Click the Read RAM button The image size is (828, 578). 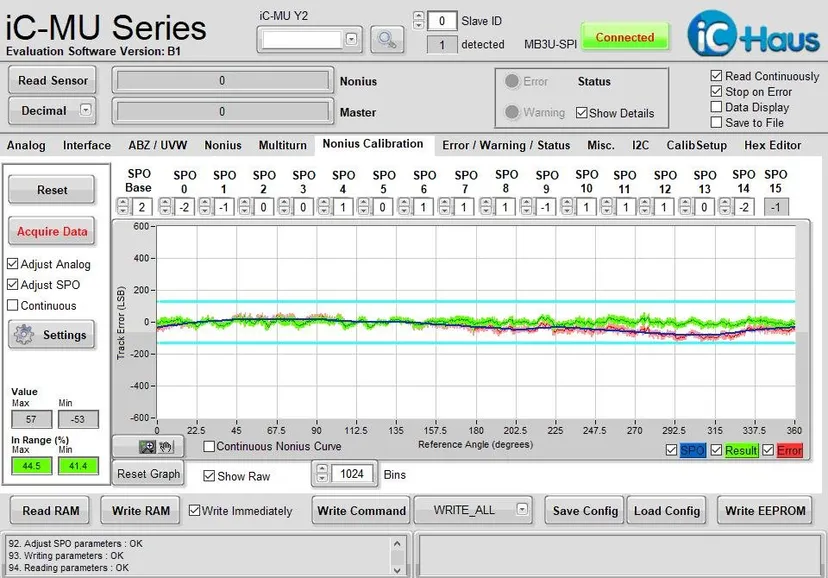click(x=50, y=510)
